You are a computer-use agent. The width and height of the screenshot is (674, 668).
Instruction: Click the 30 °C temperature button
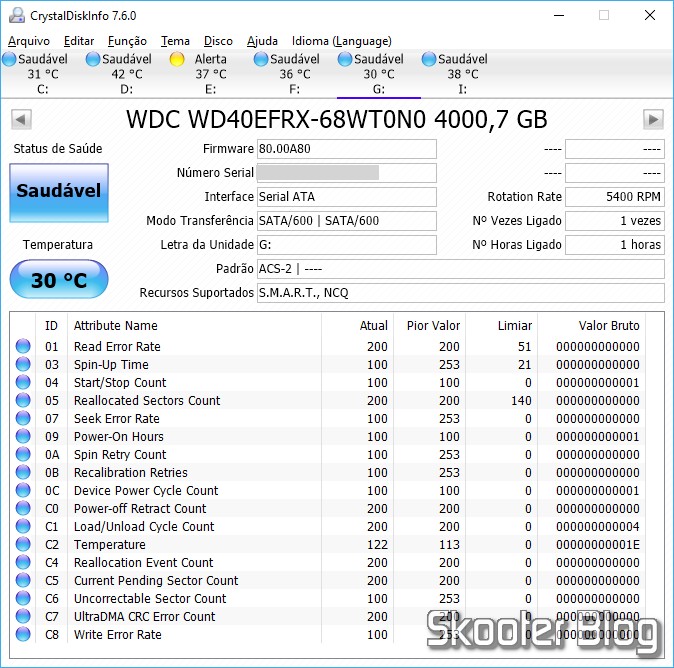coord(59,279)
